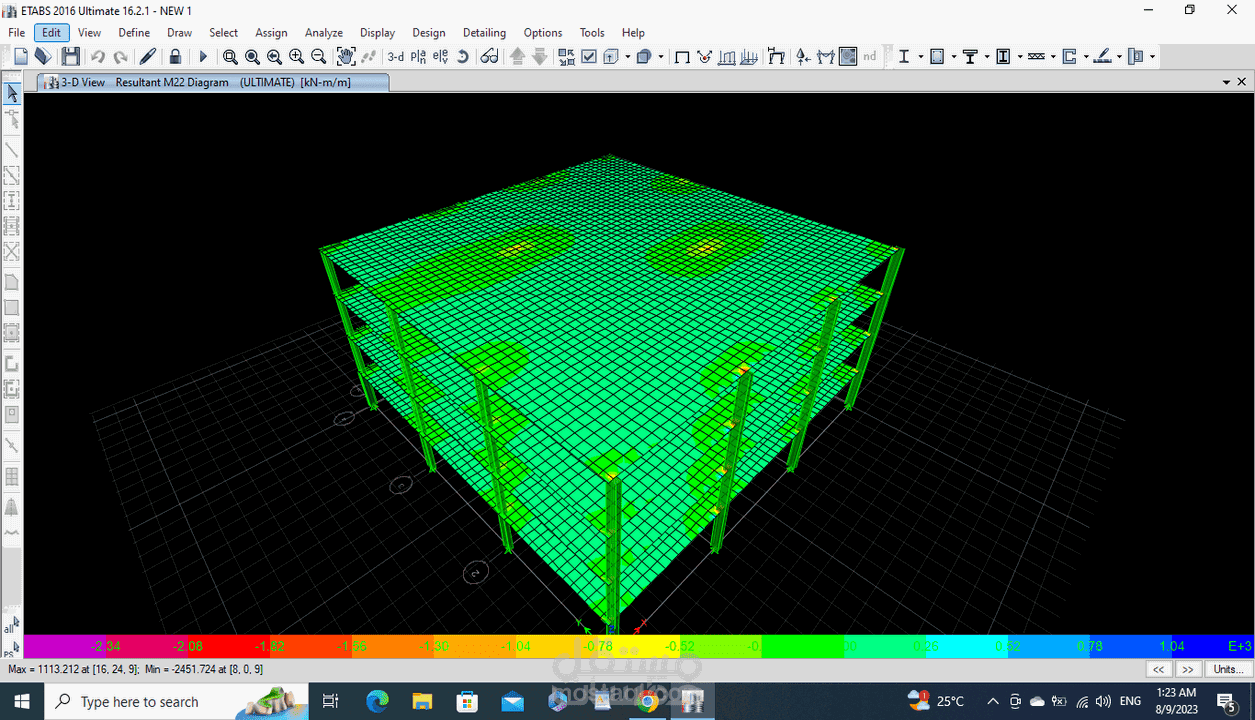The height and width of the screenshot is (720, 1255).
Task: Open Microsoft Edge from the taskbar
Action: tap(377, 701)
